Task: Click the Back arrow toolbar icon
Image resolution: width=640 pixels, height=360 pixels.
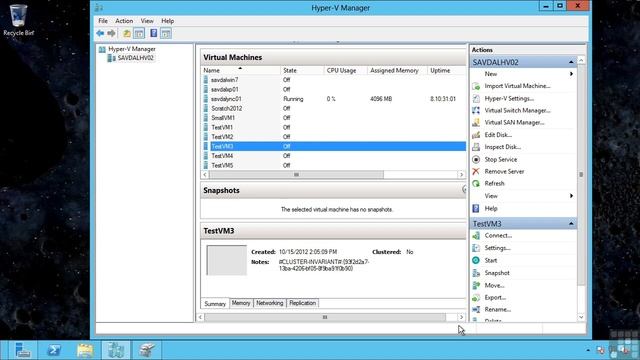Action: pos(100,33)
